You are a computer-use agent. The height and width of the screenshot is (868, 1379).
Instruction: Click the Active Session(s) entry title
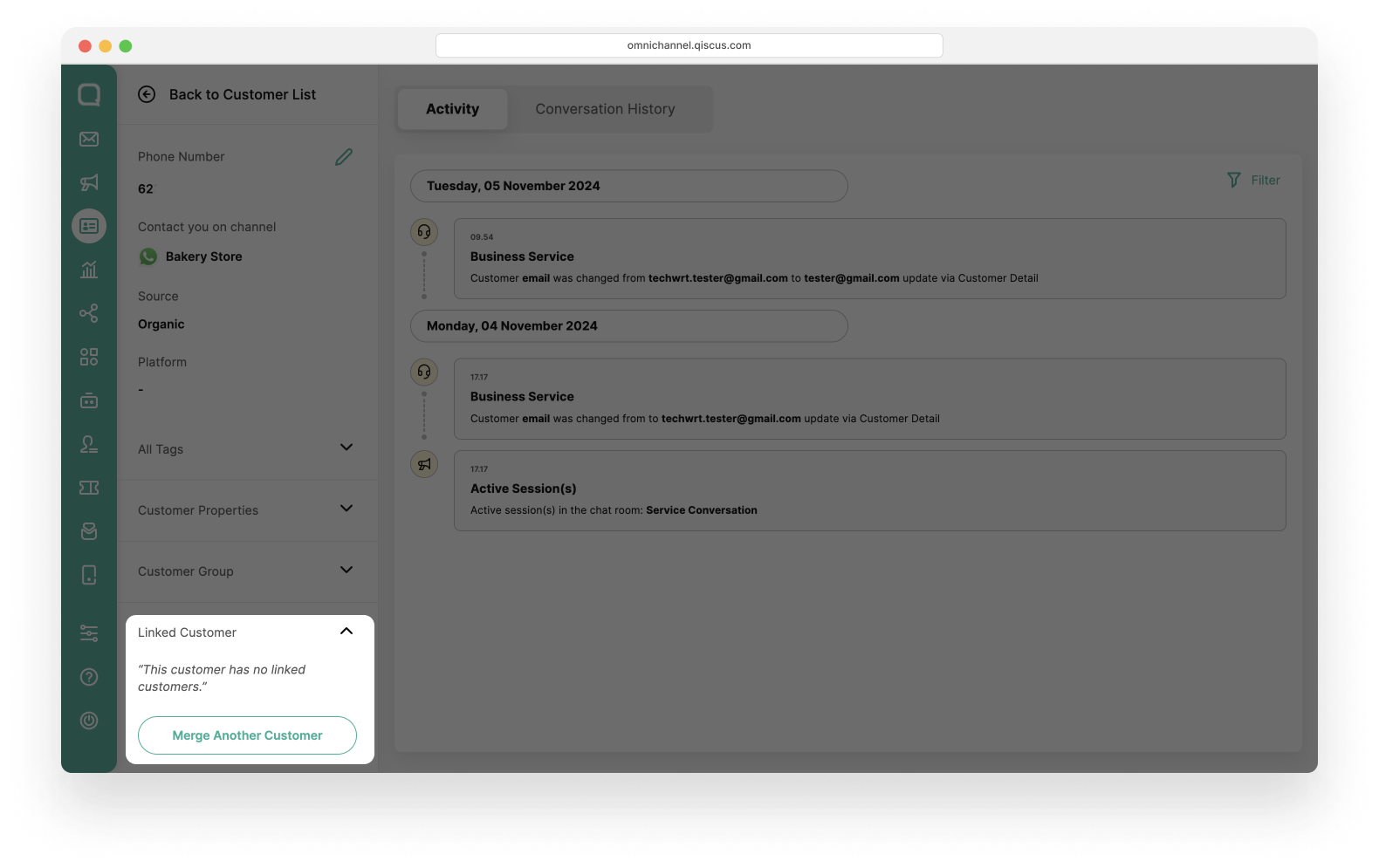click(524, 489)
